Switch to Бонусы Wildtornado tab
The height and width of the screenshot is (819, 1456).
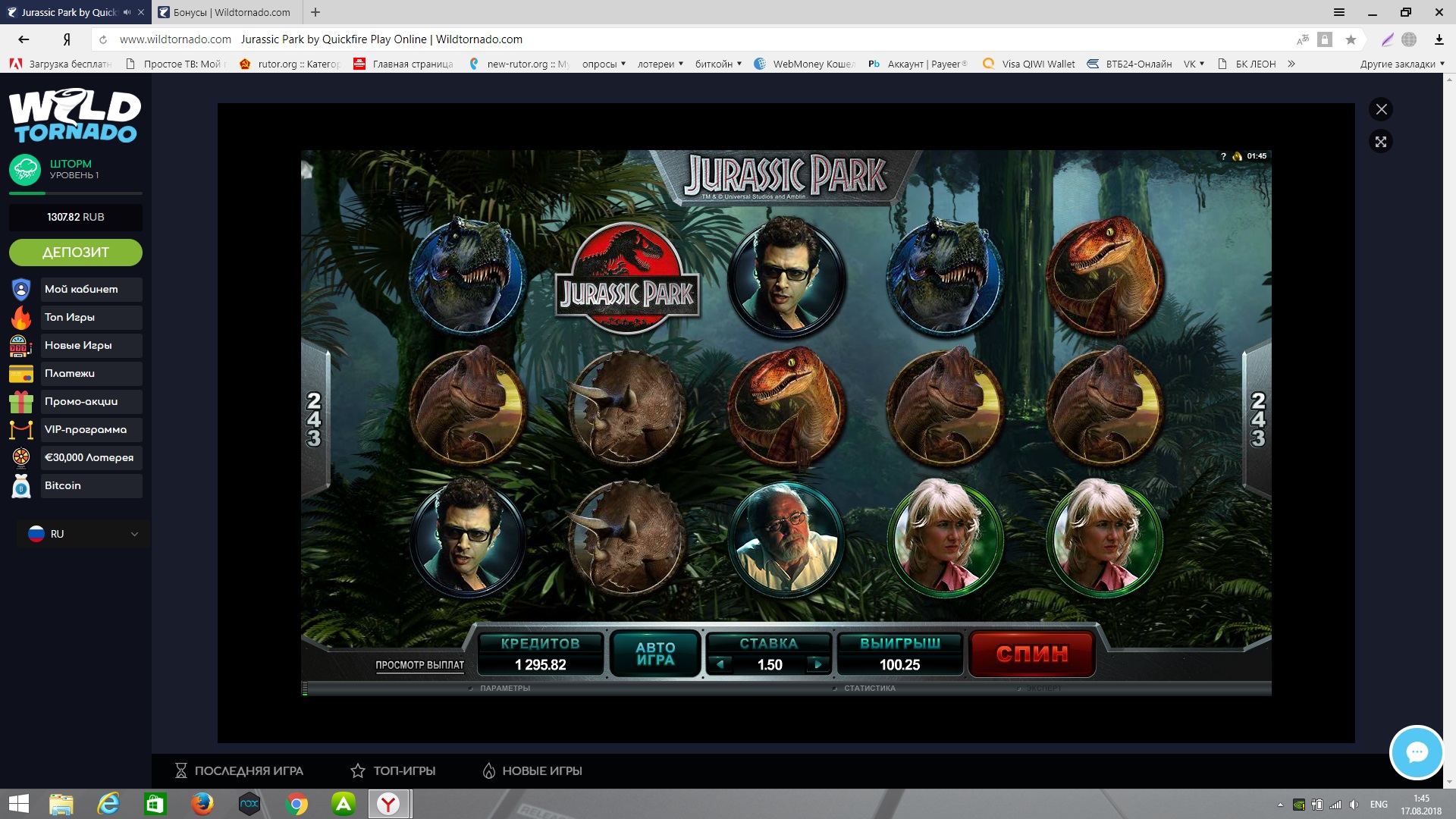(226, 12)
